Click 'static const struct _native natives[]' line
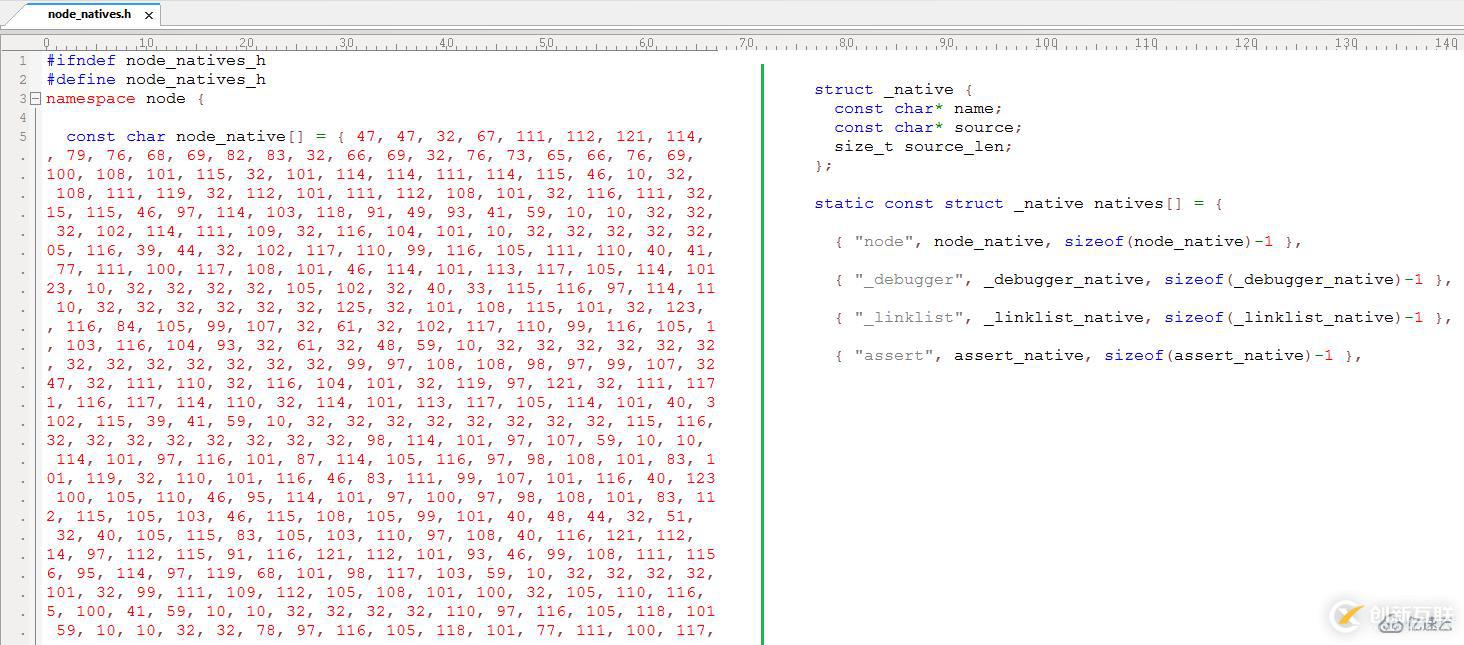Image resolution: width=1464 pixels, height=645 pixels. (1019, 204)
